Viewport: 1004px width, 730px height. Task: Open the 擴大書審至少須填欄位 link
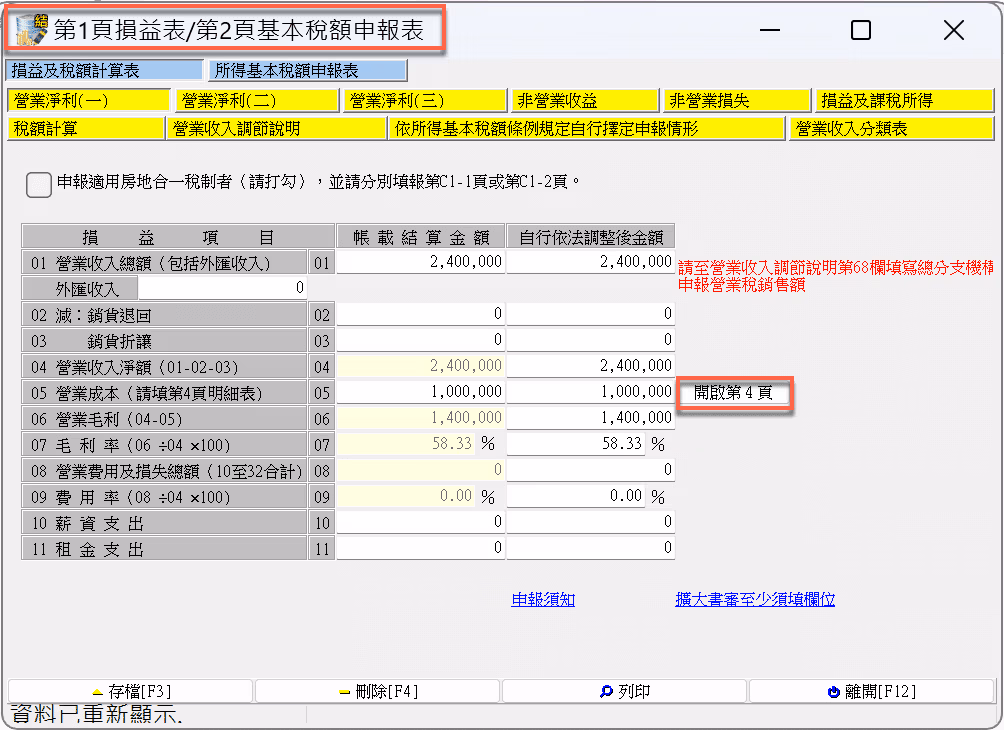[755, 599]
